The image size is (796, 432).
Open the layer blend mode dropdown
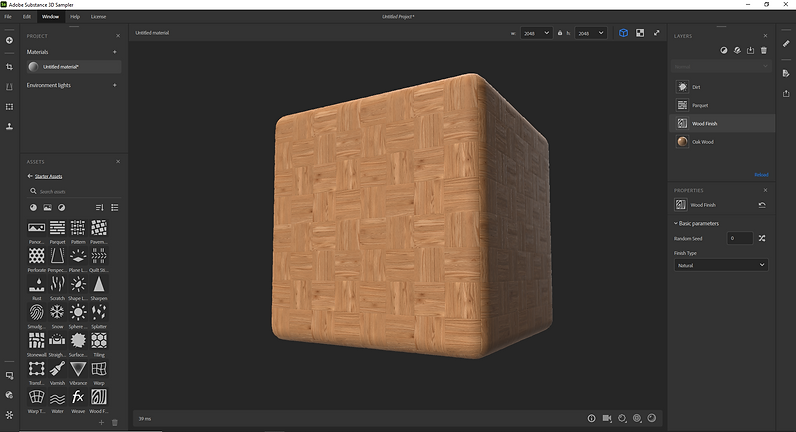pos(721,67)
